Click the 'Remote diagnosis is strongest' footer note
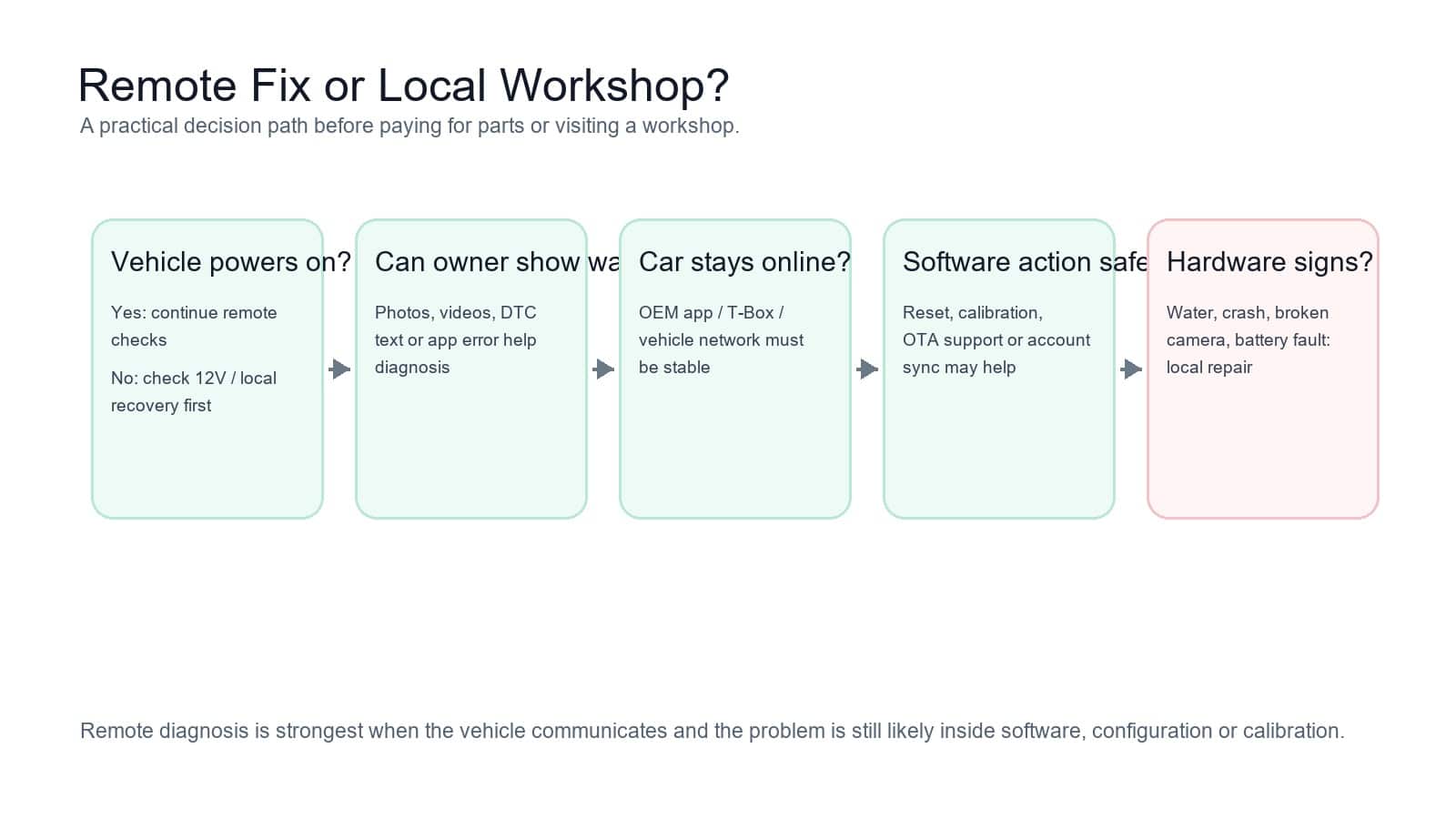 (713, 731)
